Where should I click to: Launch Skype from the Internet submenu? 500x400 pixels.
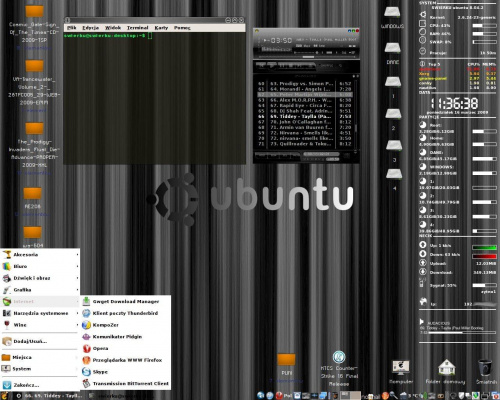click(x=126, y=372)
